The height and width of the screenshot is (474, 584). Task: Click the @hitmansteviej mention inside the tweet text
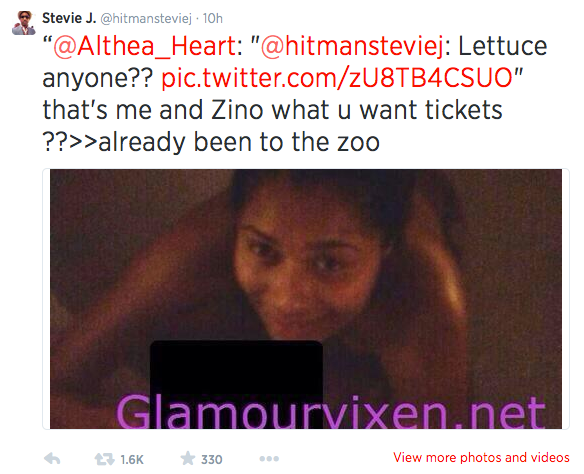(x=352, y=47)
